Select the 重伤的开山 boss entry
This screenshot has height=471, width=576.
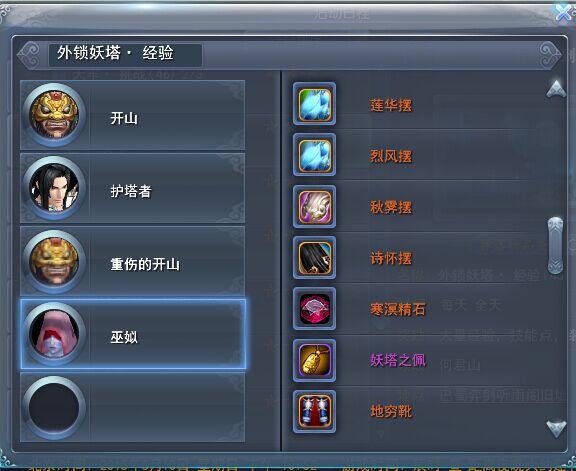(133, 261)
